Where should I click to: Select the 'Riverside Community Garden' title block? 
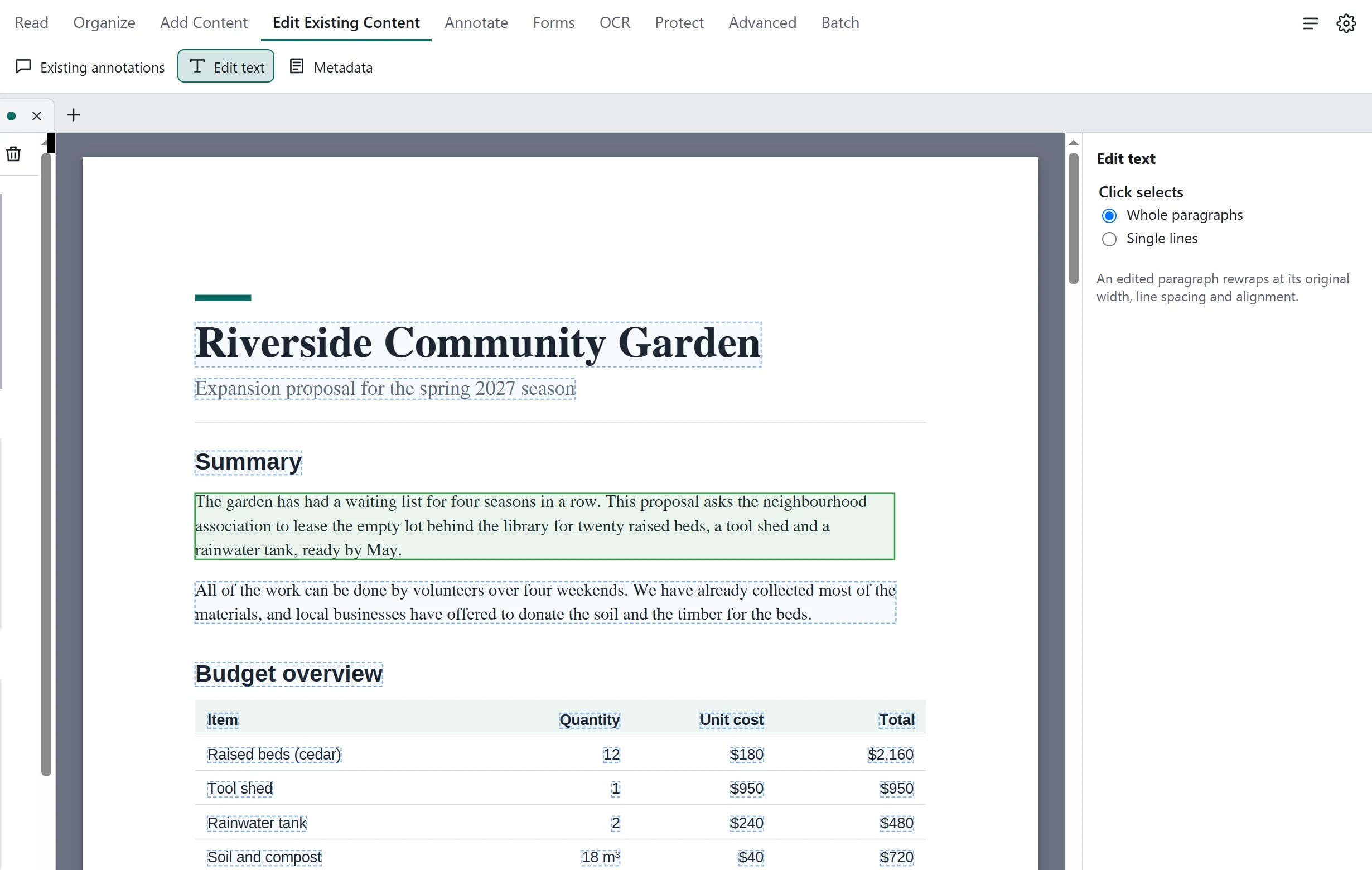pos(478,344)
